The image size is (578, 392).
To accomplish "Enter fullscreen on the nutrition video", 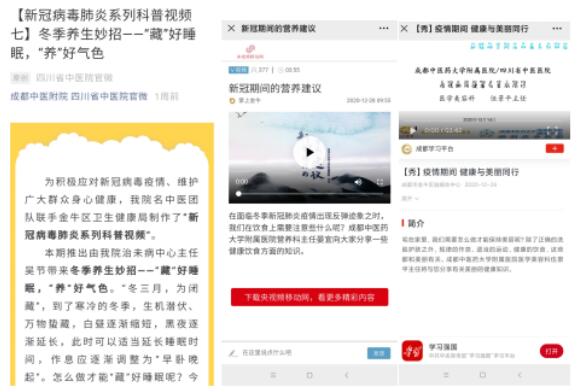I will [x=380, y=182].
